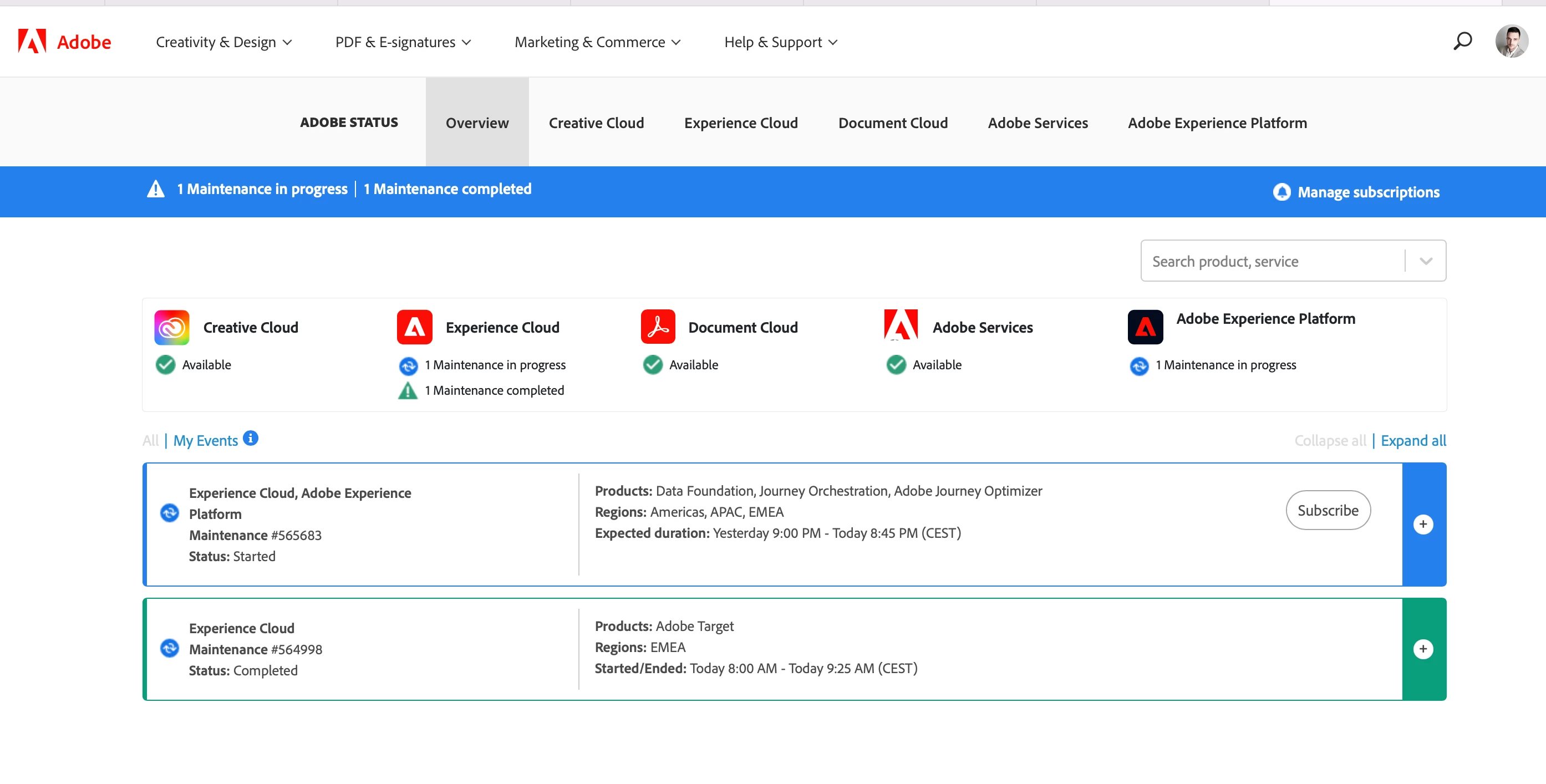Click the Adobe Services product icon
This screenshot has width=1546, height=784.
click(901, 325)
